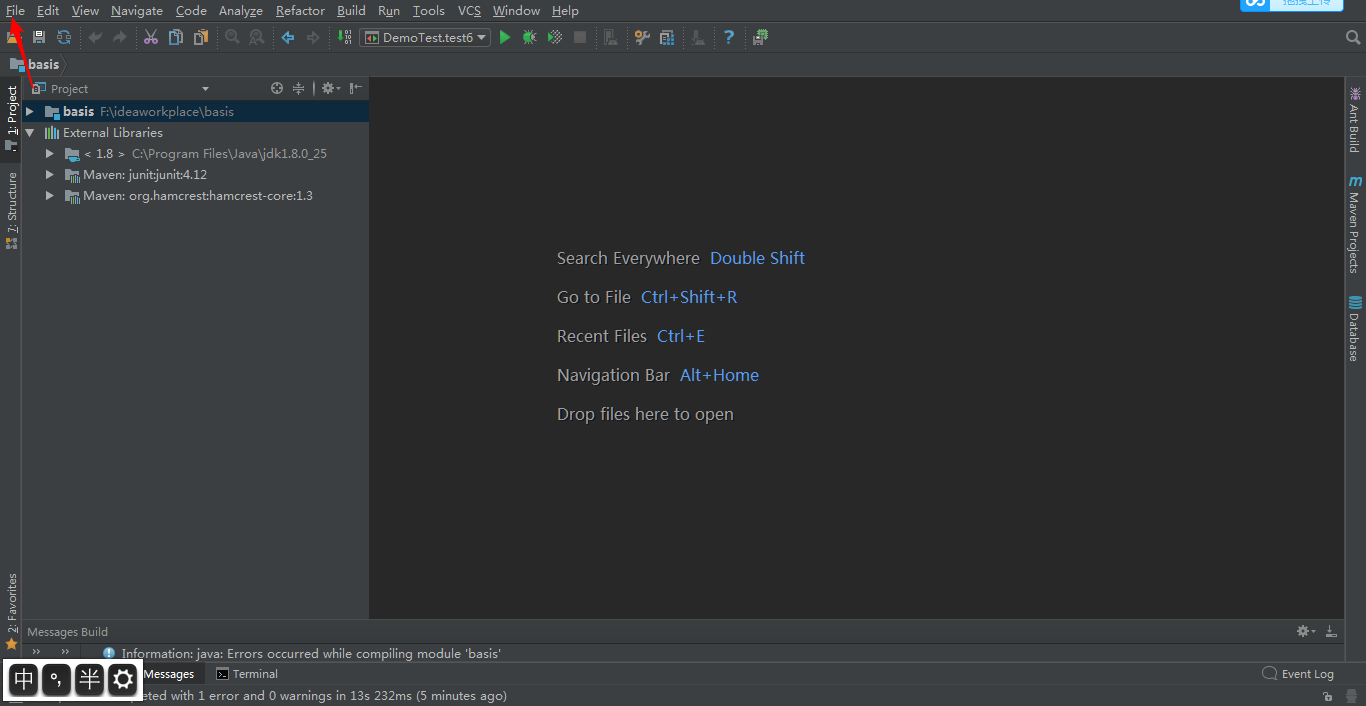Viewport: 1366px width, 706px height.
Task: Open the Event Log button
Action: pos(1298,673)
